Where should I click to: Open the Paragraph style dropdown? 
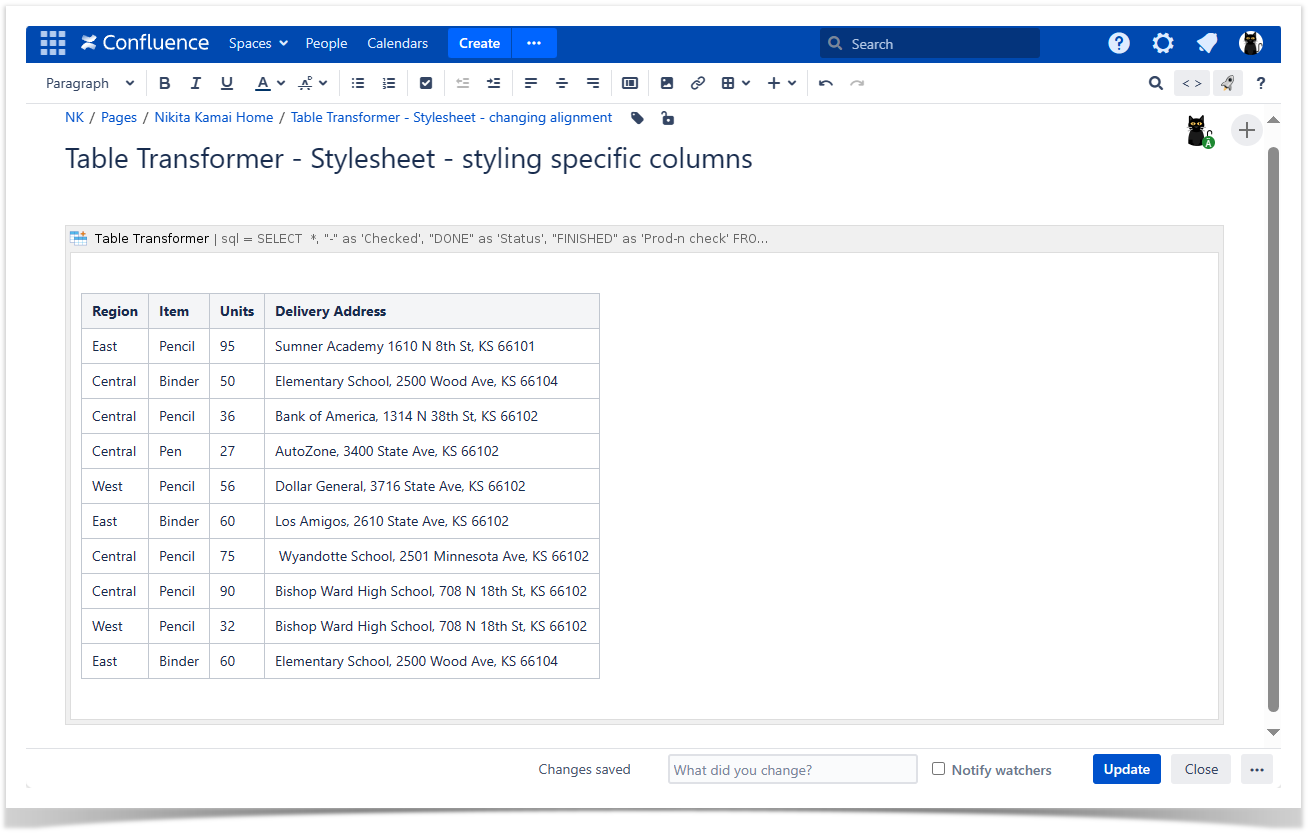90,83
